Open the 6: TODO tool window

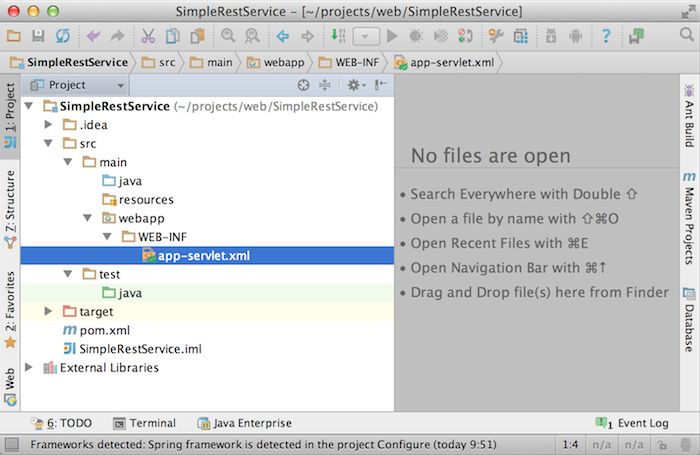pos(61,423)
